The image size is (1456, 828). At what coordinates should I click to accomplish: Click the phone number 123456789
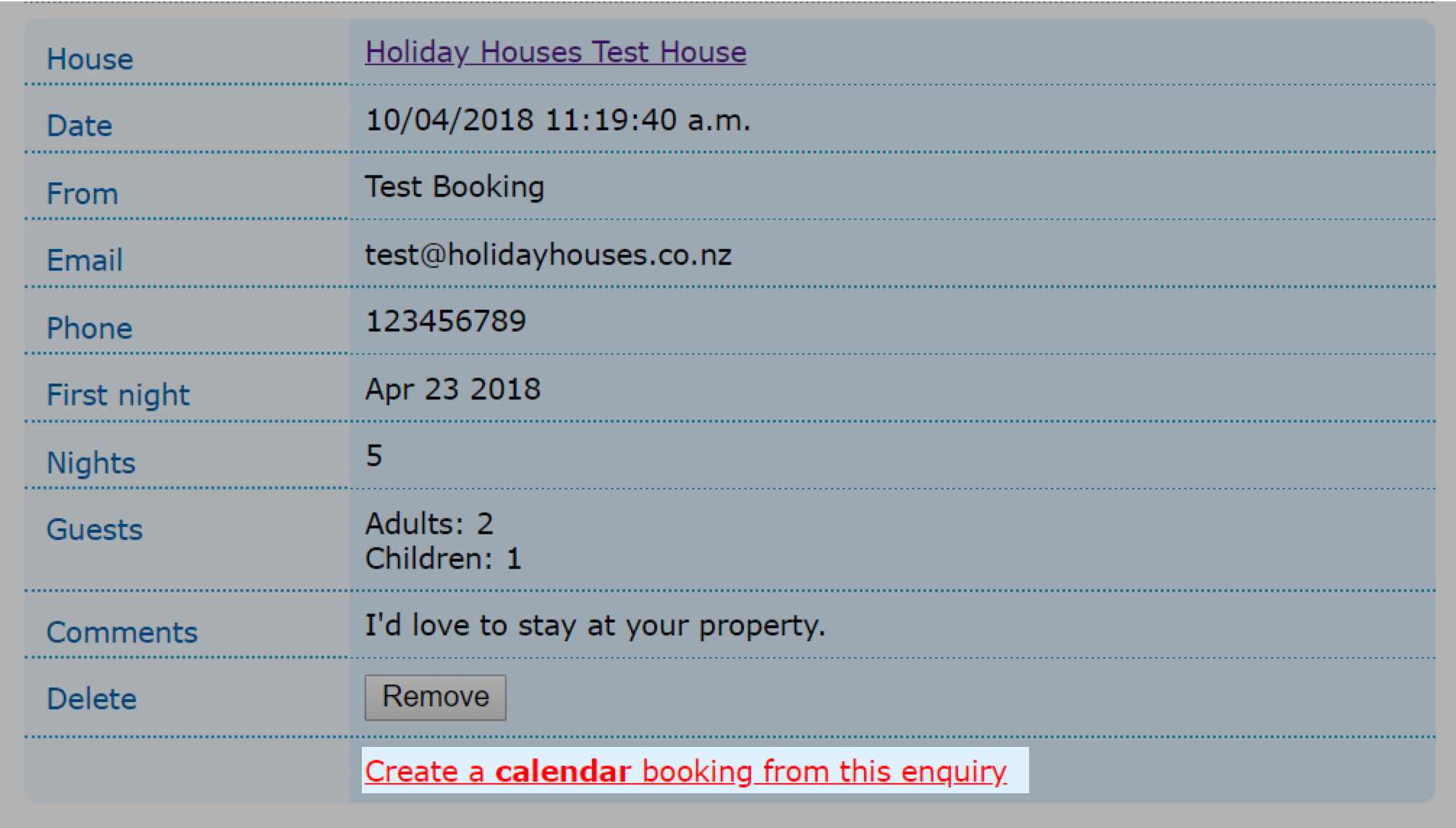pos(445,321)
